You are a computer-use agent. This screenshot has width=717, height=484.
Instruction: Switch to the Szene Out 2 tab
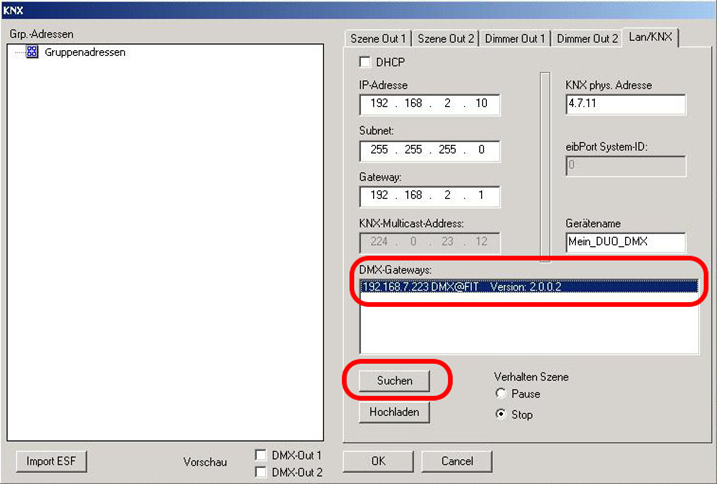point(445,38)
